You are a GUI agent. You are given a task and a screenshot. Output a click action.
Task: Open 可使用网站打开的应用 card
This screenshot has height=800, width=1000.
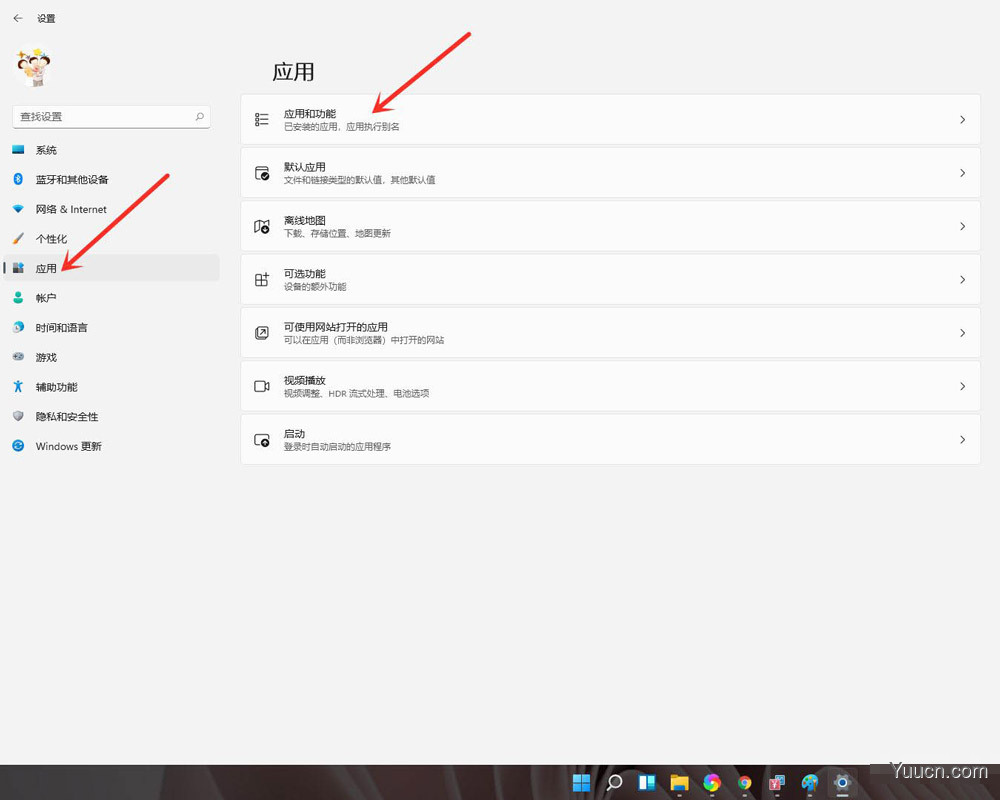tap(610, 332)
